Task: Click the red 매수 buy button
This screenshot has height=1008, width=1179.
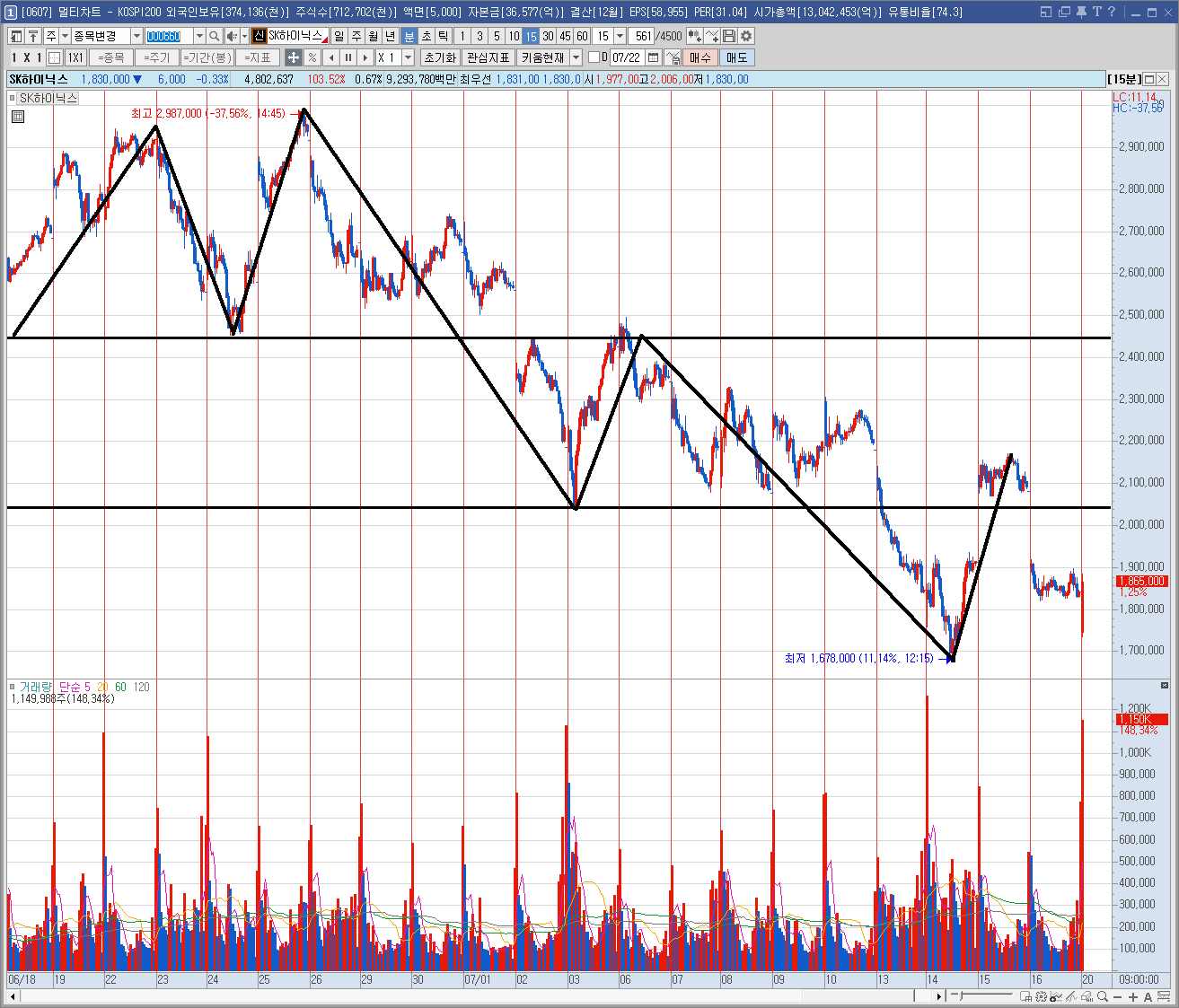Action: [x=700, y=57]
